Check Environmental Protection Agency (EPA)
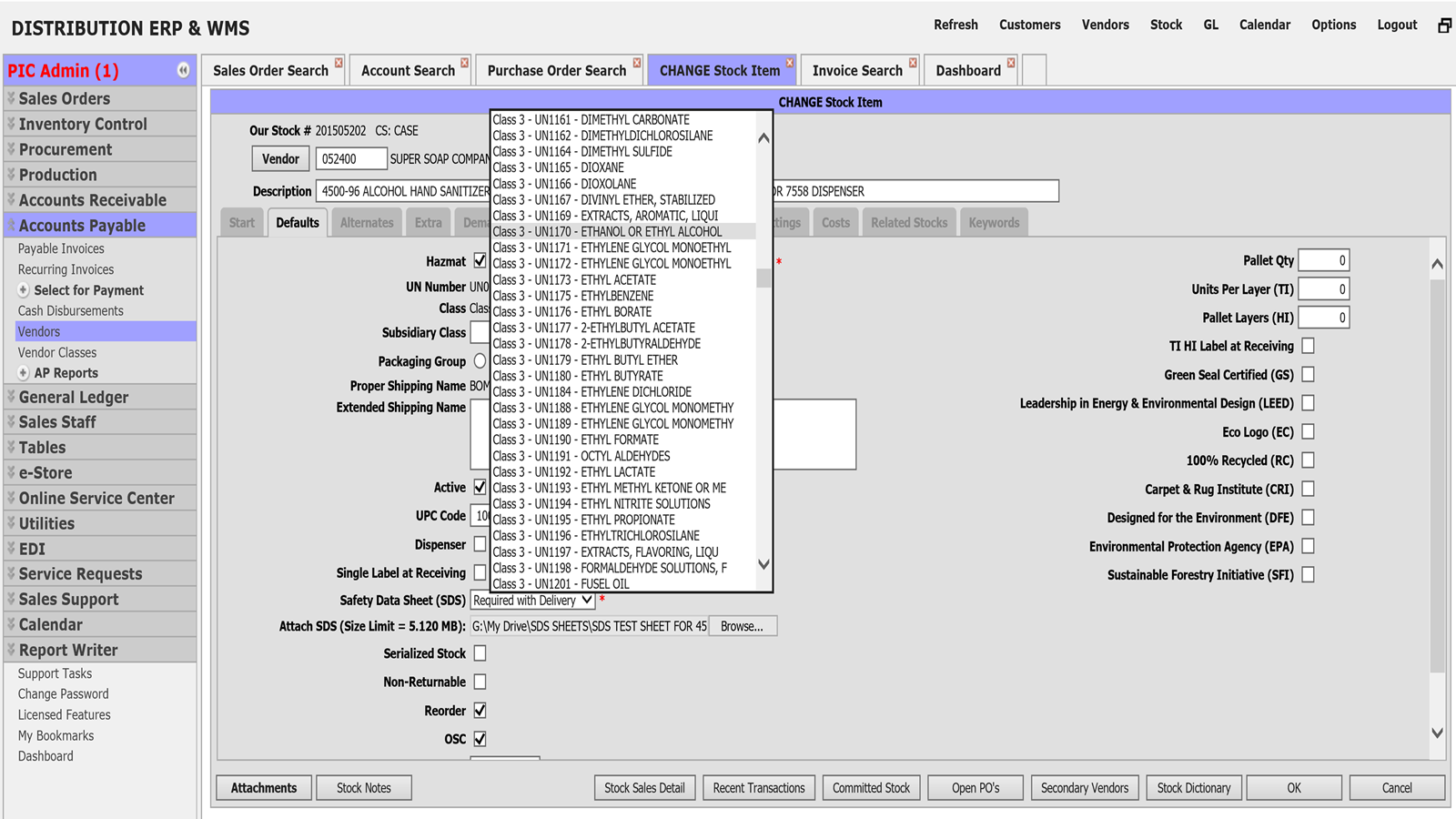This screenshot has height=819, width=1456. point(1308,546)
